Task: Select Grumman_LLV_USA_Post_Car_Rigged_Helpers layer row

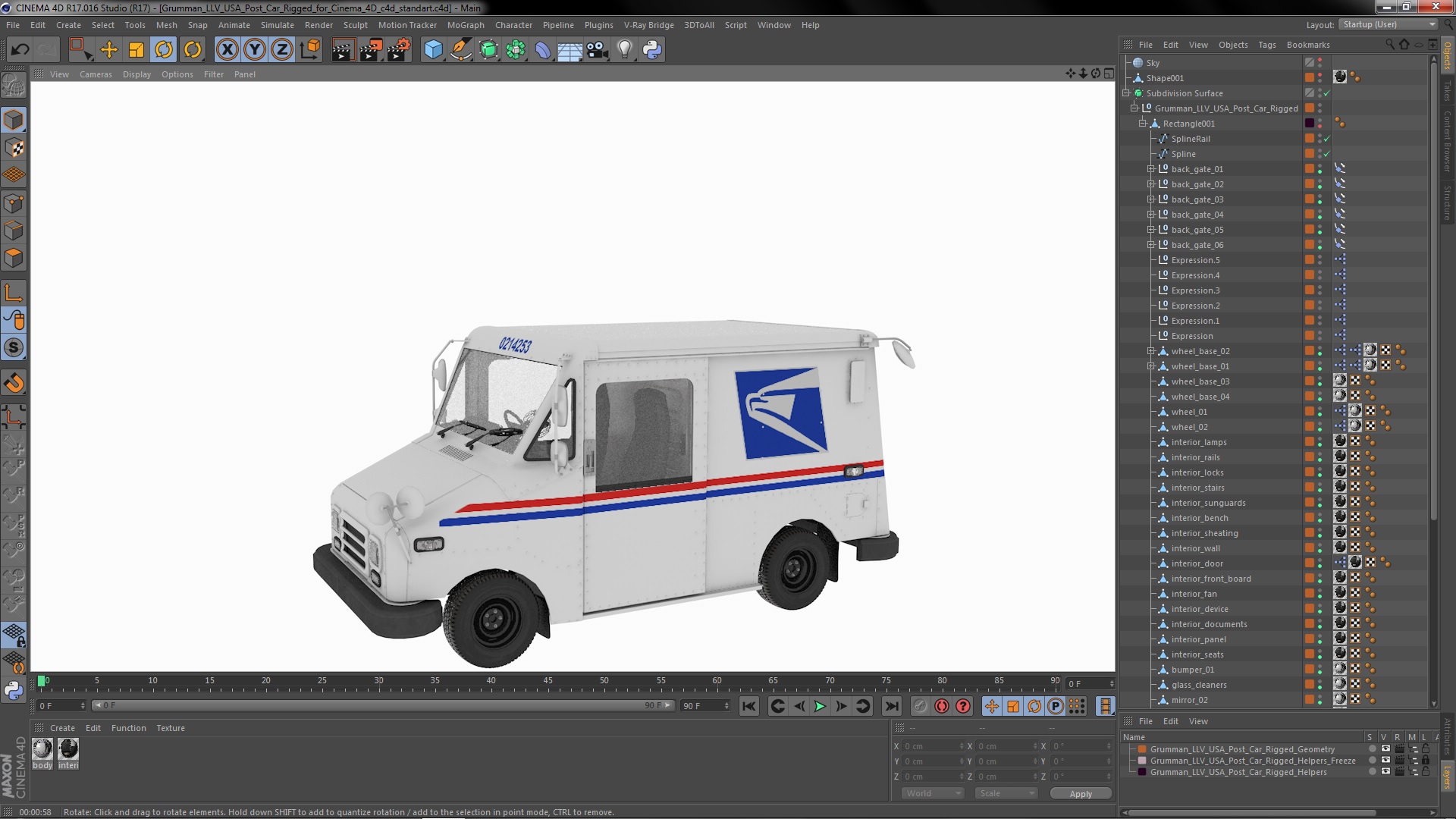Action: click(1238, 772)
